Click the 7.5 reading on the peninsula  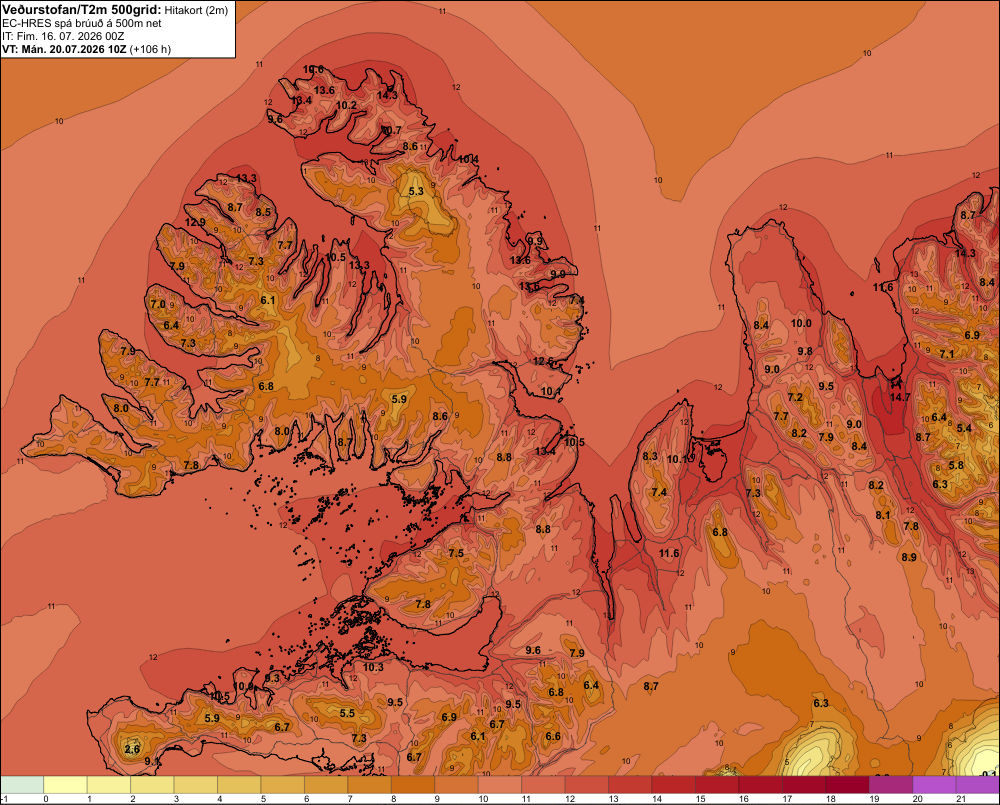point(456,553)
